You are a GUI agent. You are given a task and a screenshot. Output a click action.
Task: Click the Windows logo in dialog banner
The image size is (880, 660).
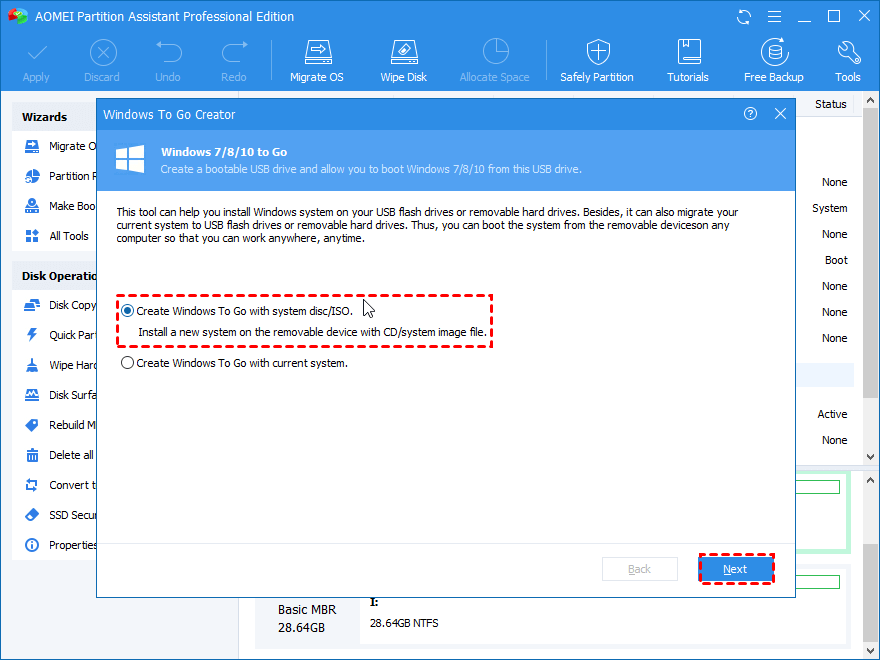(130, 158)
